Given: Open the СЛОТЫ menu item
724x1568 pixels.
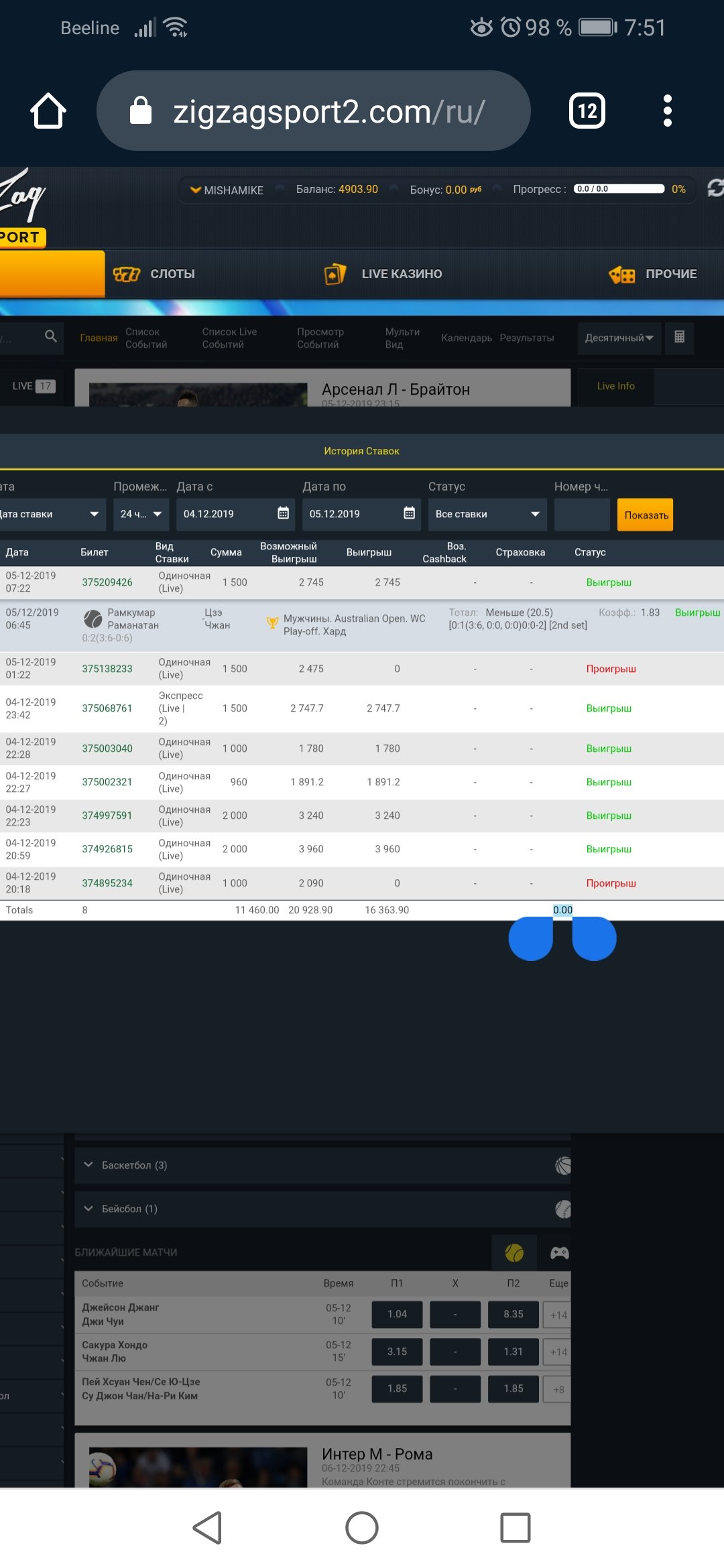Looking at the screenshot, I should [x=155, y=274].
